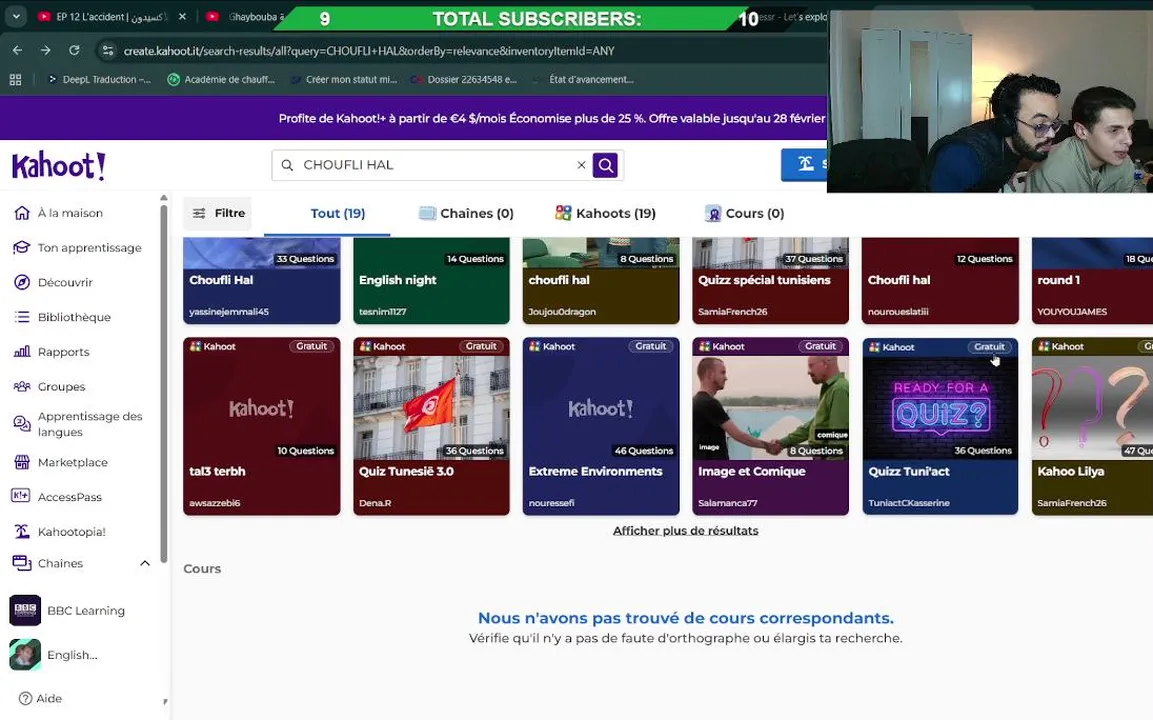The image size is (1153, 720).
Task: Click tal3 terbh author awsazzebi6
Action: (x=215, y=503)
